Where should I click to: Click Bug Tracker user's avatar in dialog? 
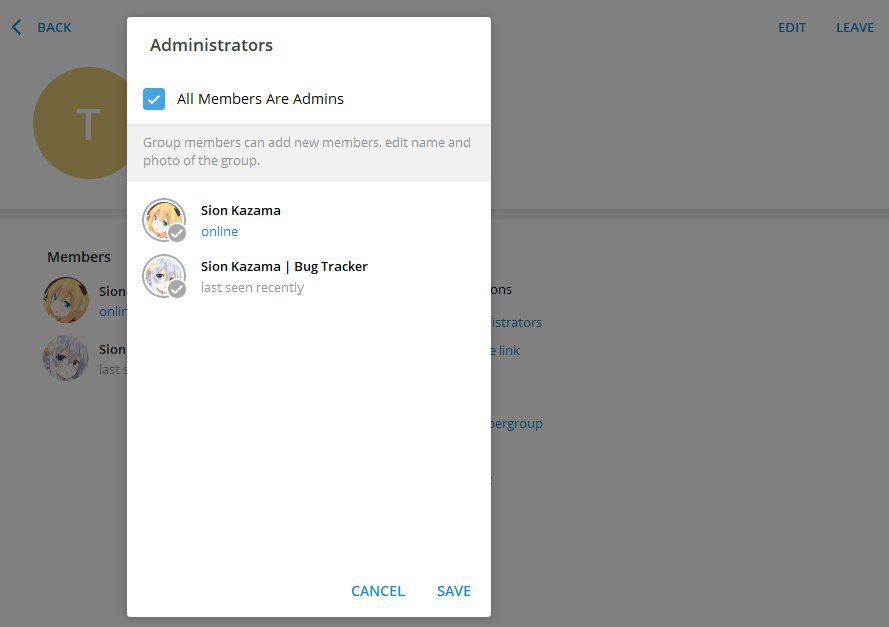[x=163, y=275]
